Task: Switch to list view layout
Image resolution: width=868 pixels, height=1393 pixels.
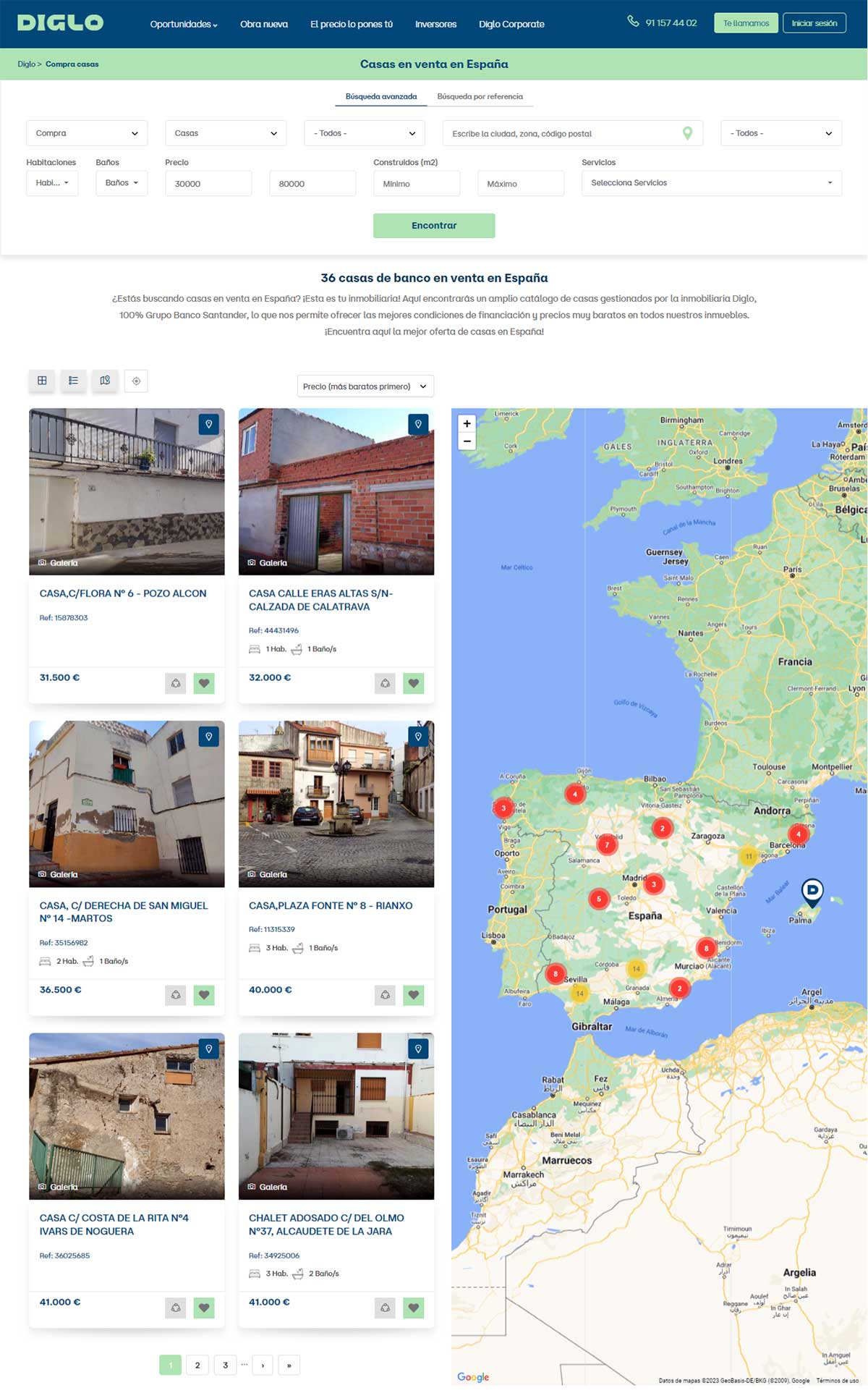Action: coord(73,381)
